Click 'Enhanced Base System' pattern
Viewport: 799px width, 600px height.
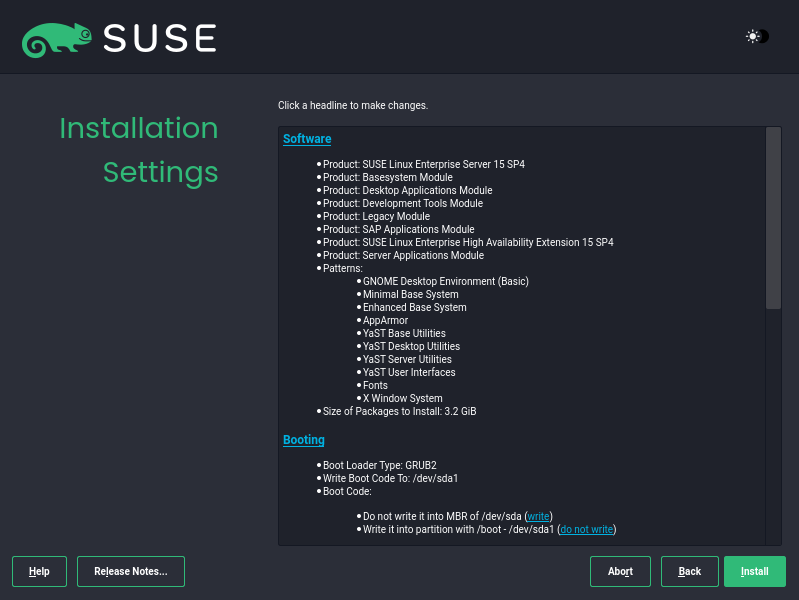[414, 307]
